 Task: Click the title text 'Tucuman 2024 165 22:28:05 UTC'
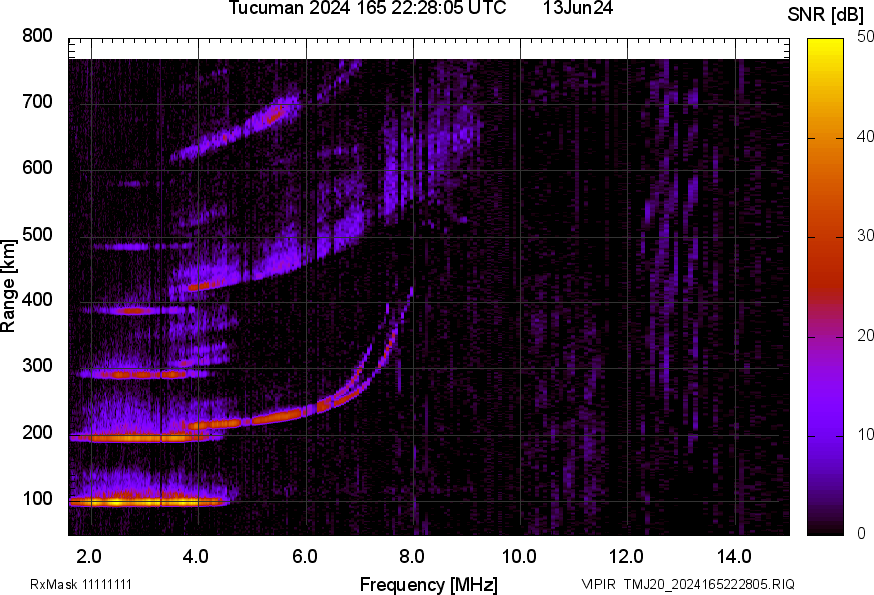(x=367, y=8)
